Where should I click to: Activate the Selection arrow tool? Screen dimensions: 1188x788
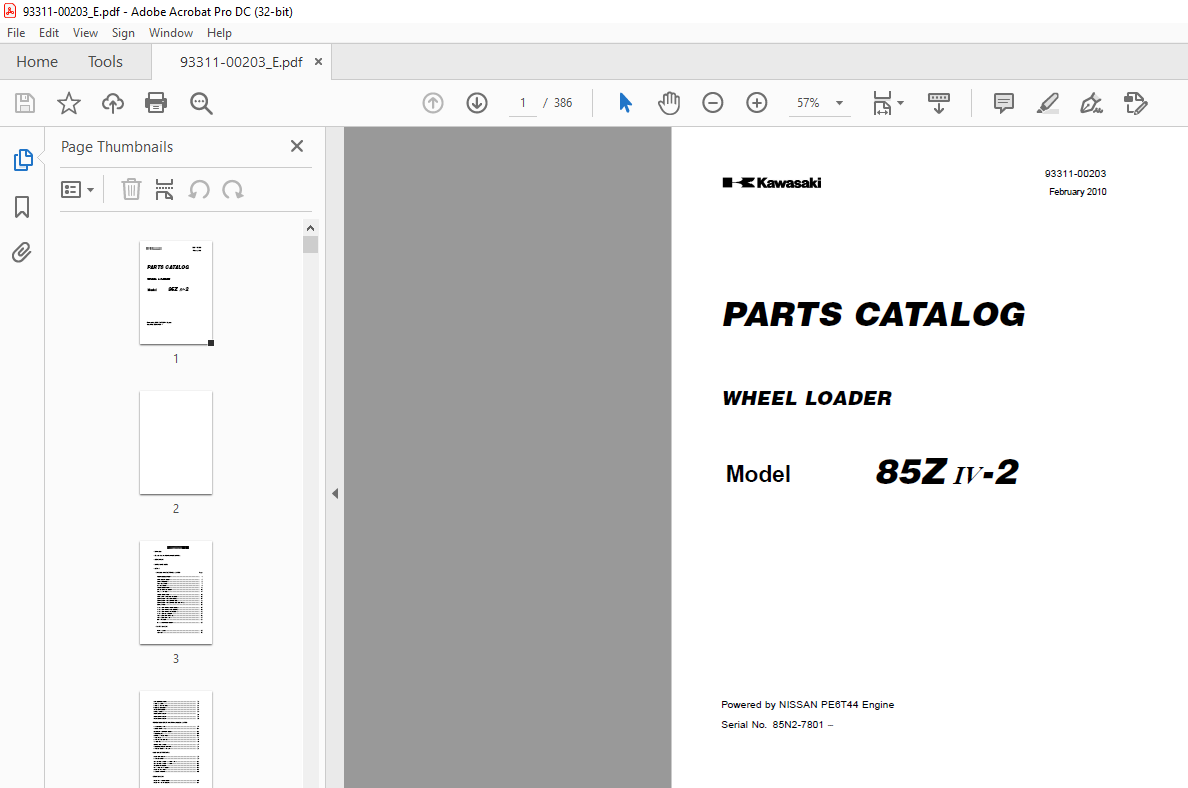point(625,102)
